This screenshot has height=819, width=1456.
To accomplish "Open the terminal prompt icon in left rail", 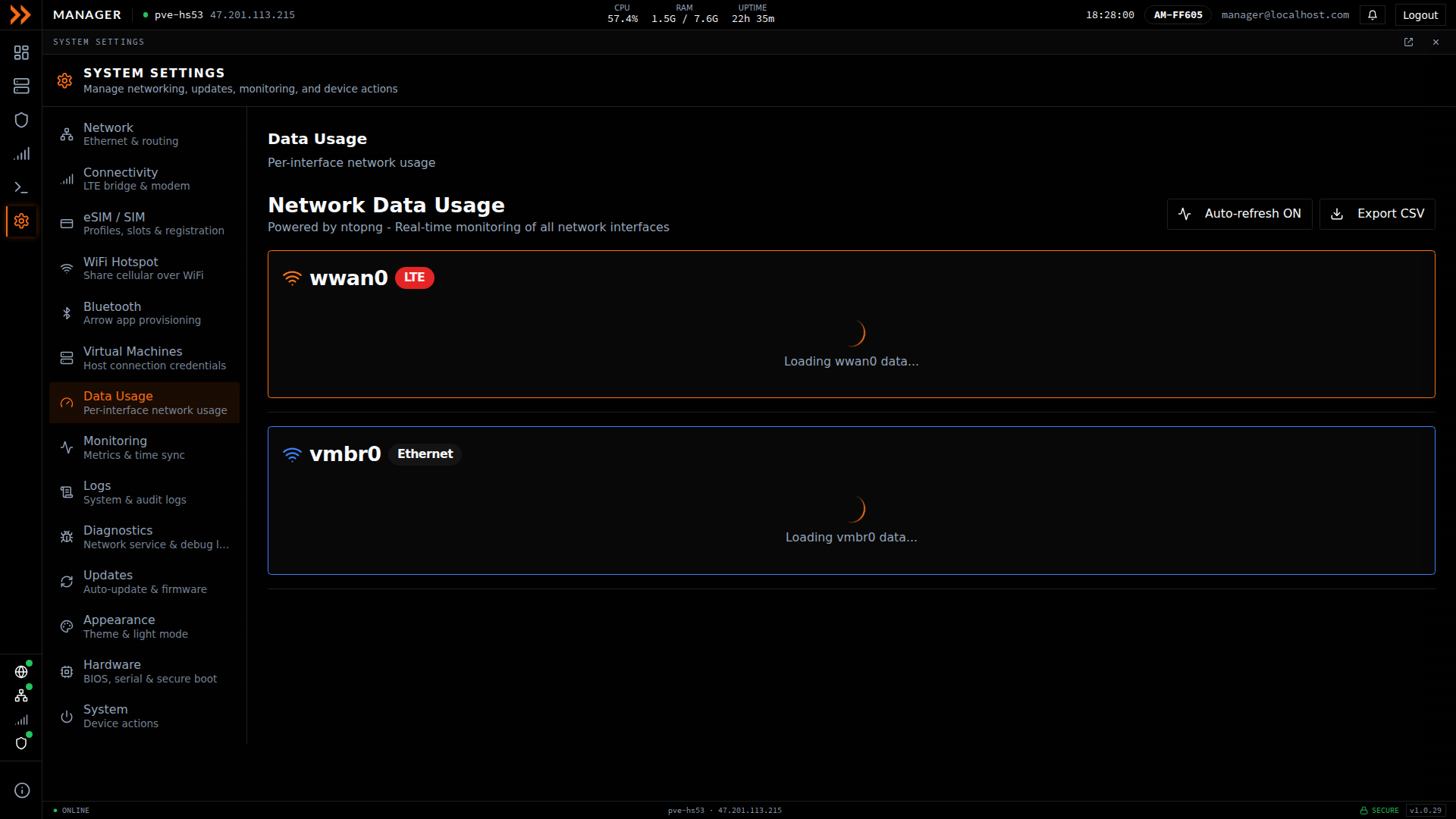I will coord(21,187).
